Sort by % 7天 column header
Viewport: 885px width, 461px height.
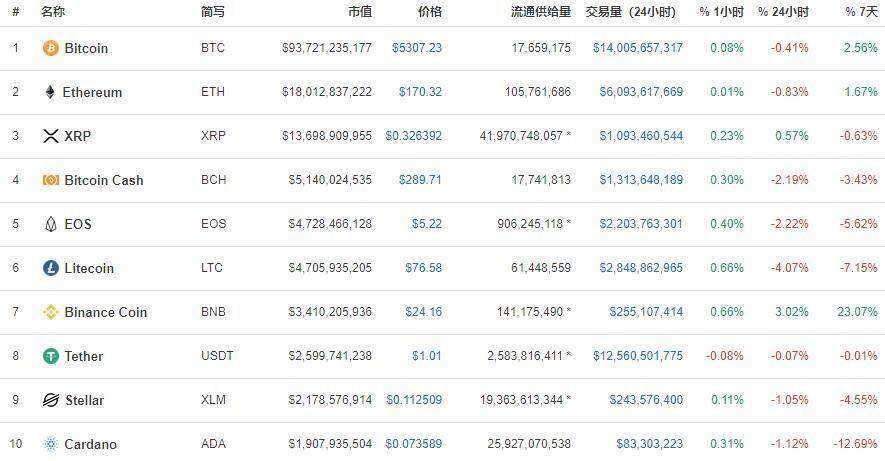coord(863,12)
